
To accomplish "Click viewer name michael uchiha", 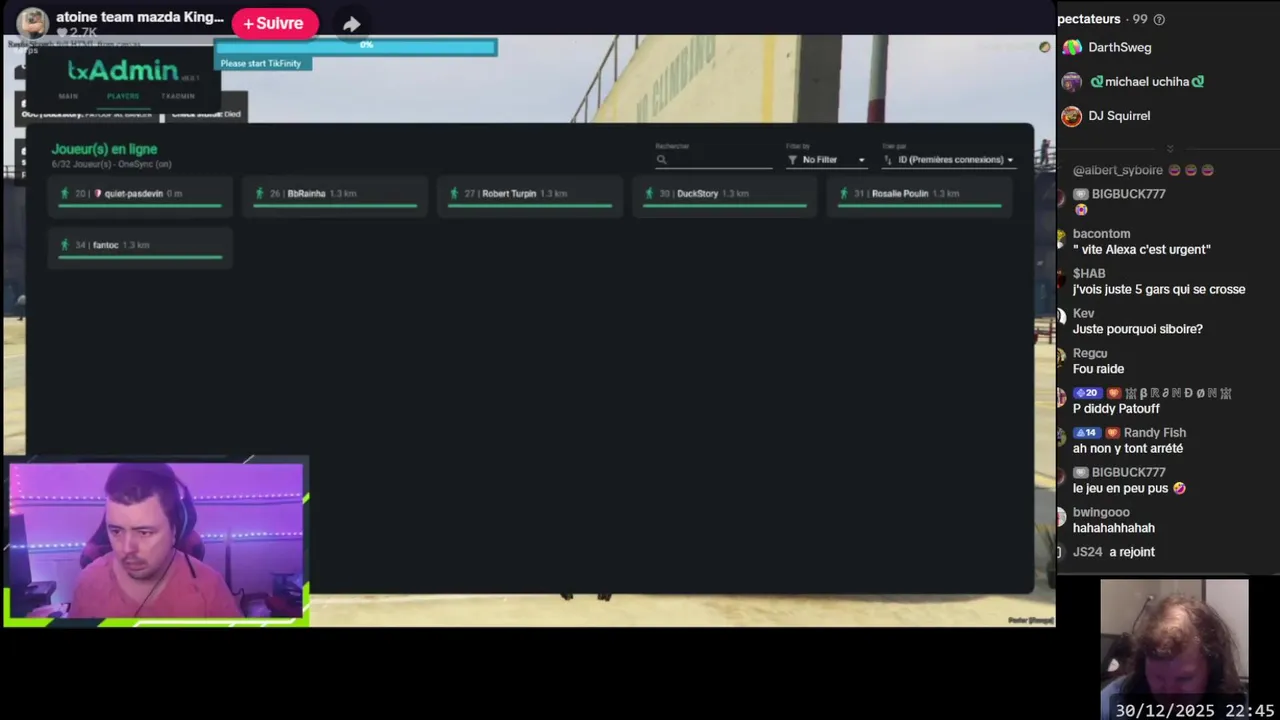I will [x=1147, y=82].
